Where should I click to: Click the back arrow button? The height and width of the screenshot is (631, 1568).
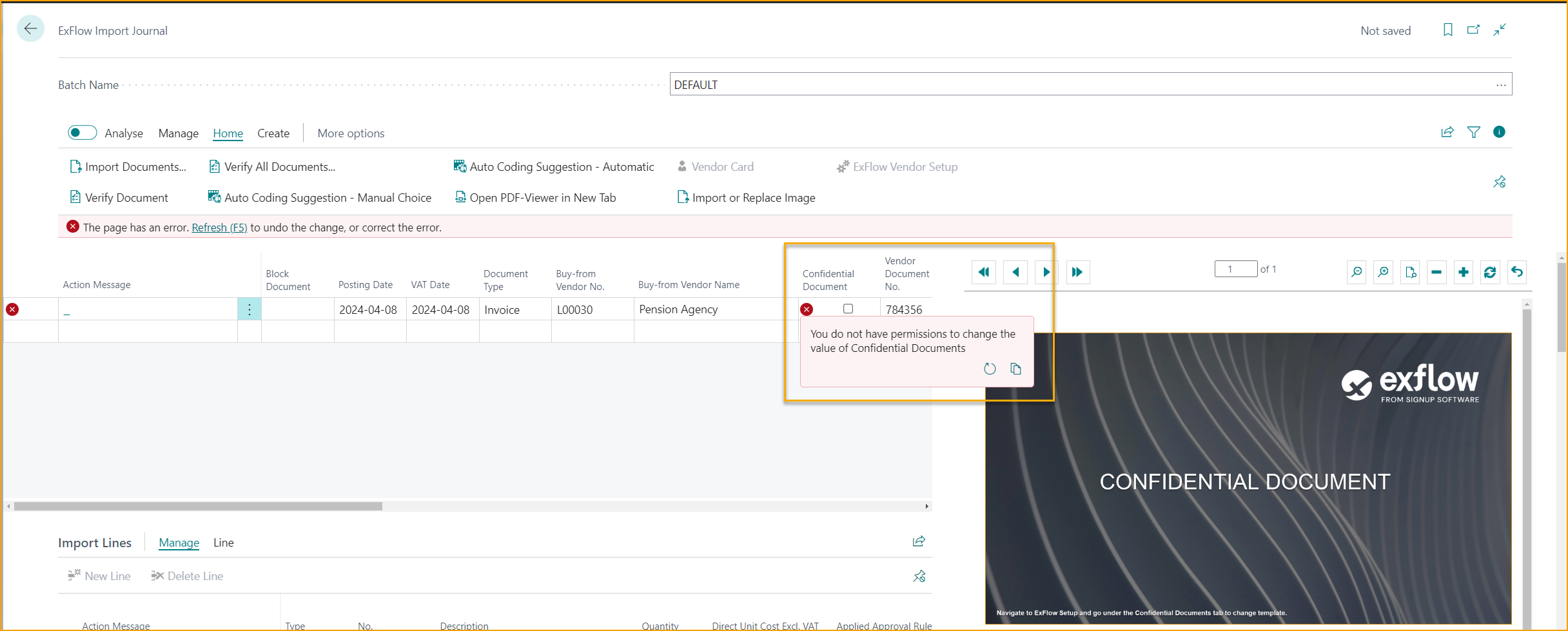30,29
